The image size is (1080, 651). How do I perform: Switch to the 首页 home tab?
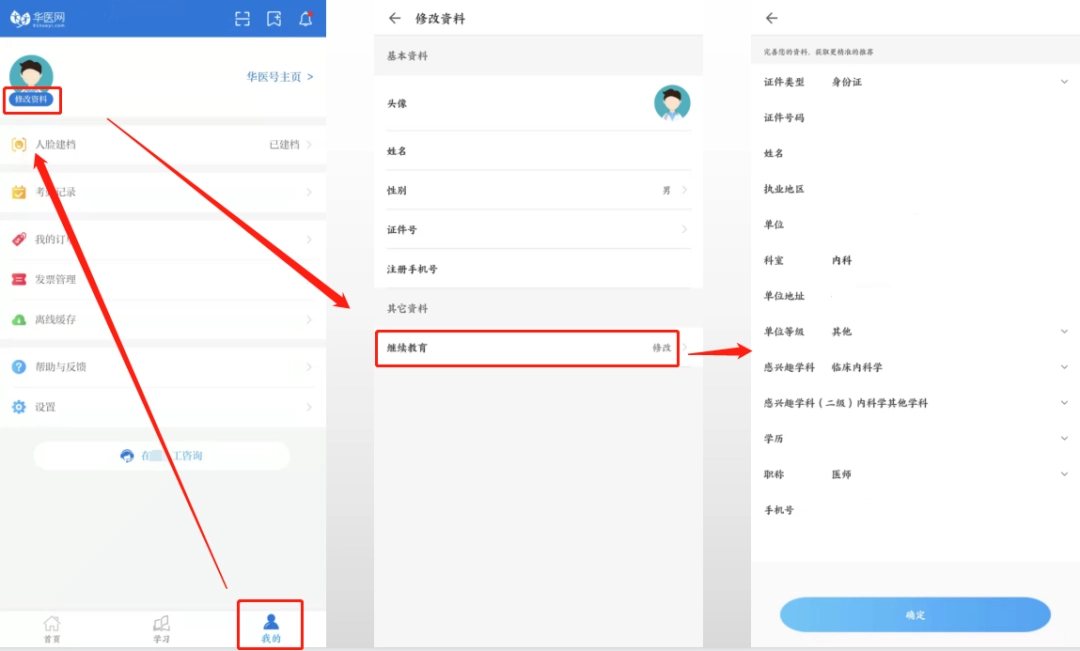(52, 628)
